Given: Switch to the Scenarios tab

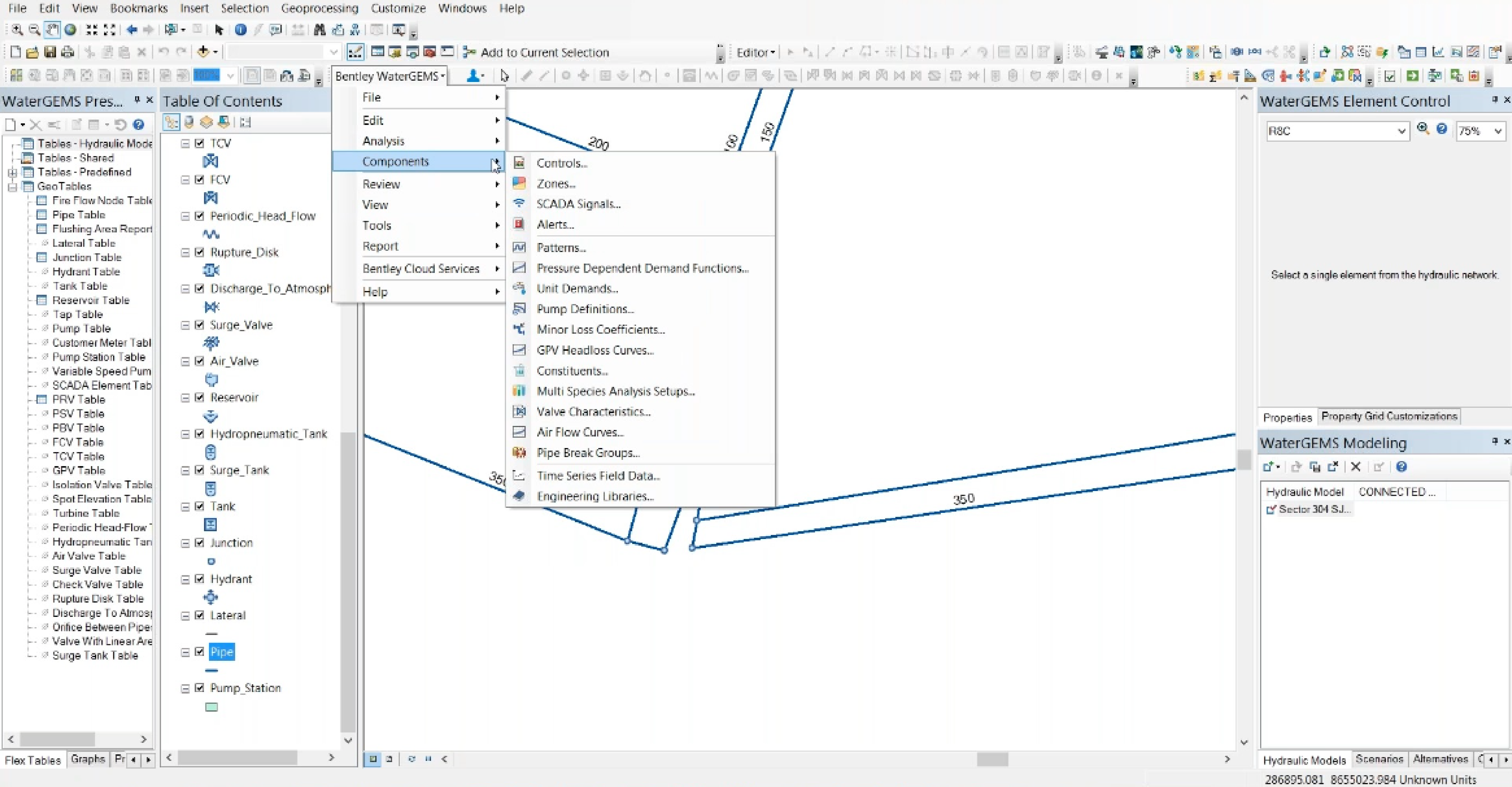Looking at the screenshot, I should point(1379,759).
